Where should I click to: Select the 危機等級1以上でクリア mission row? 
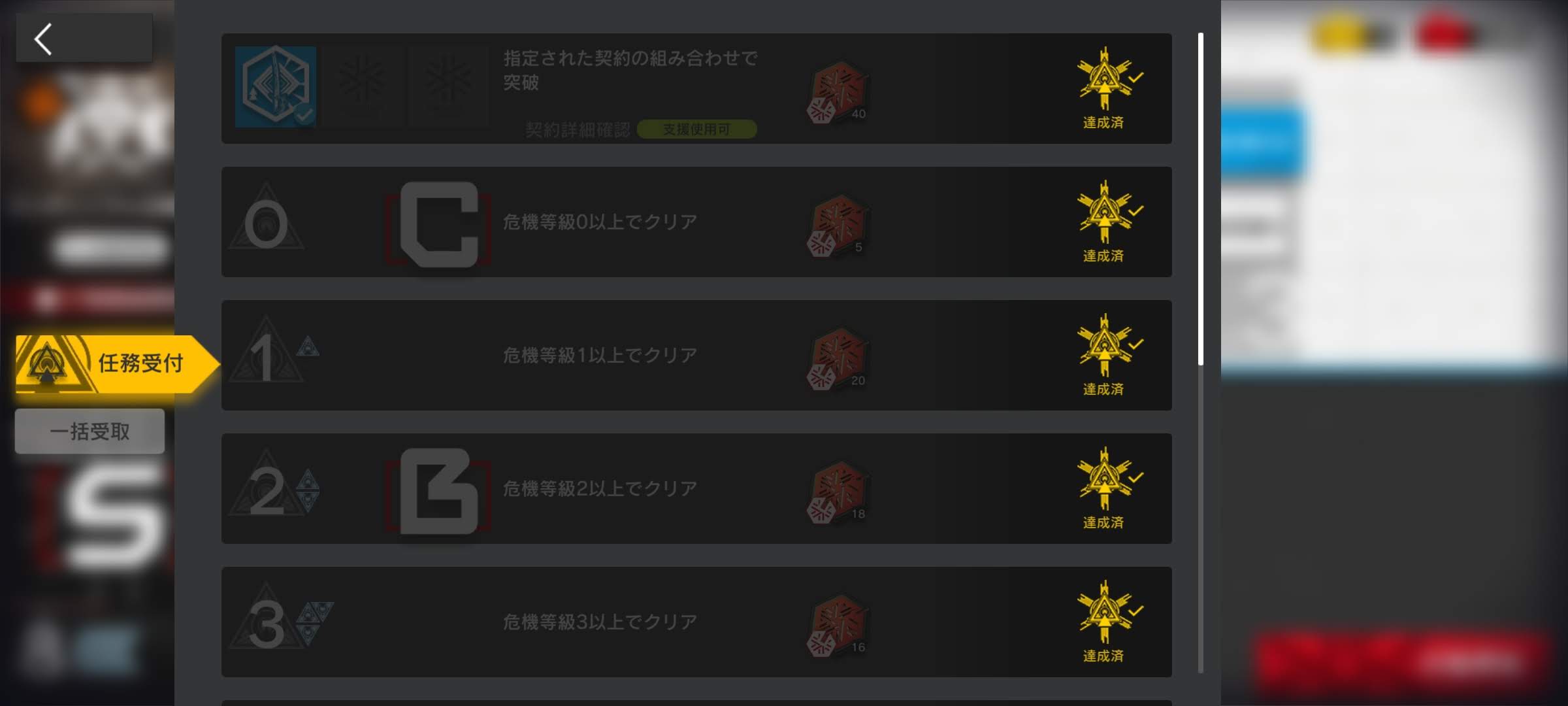(696, 355)
